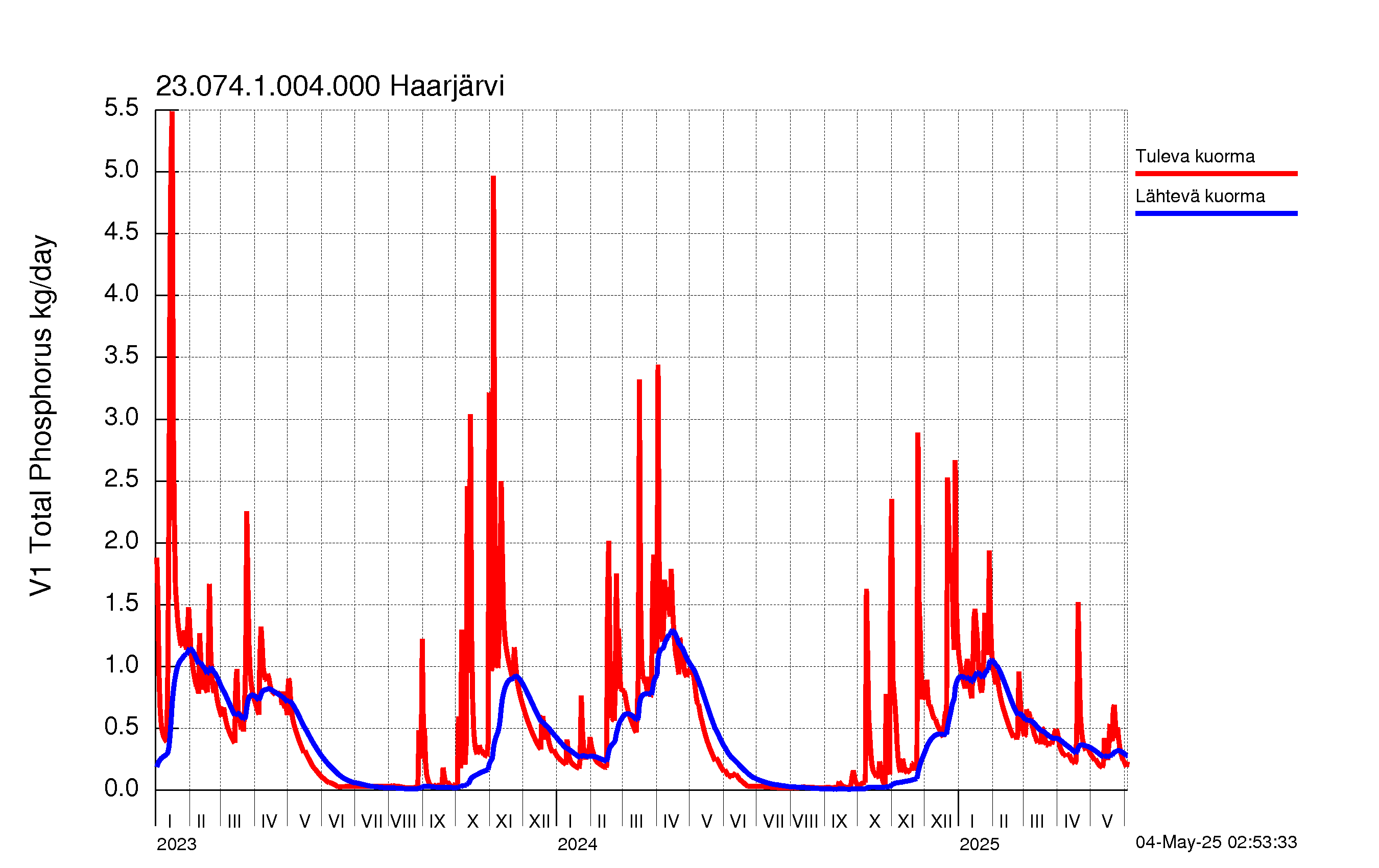
Task: Click the blue curve's peak in April 2024
Action: (672, 631)
